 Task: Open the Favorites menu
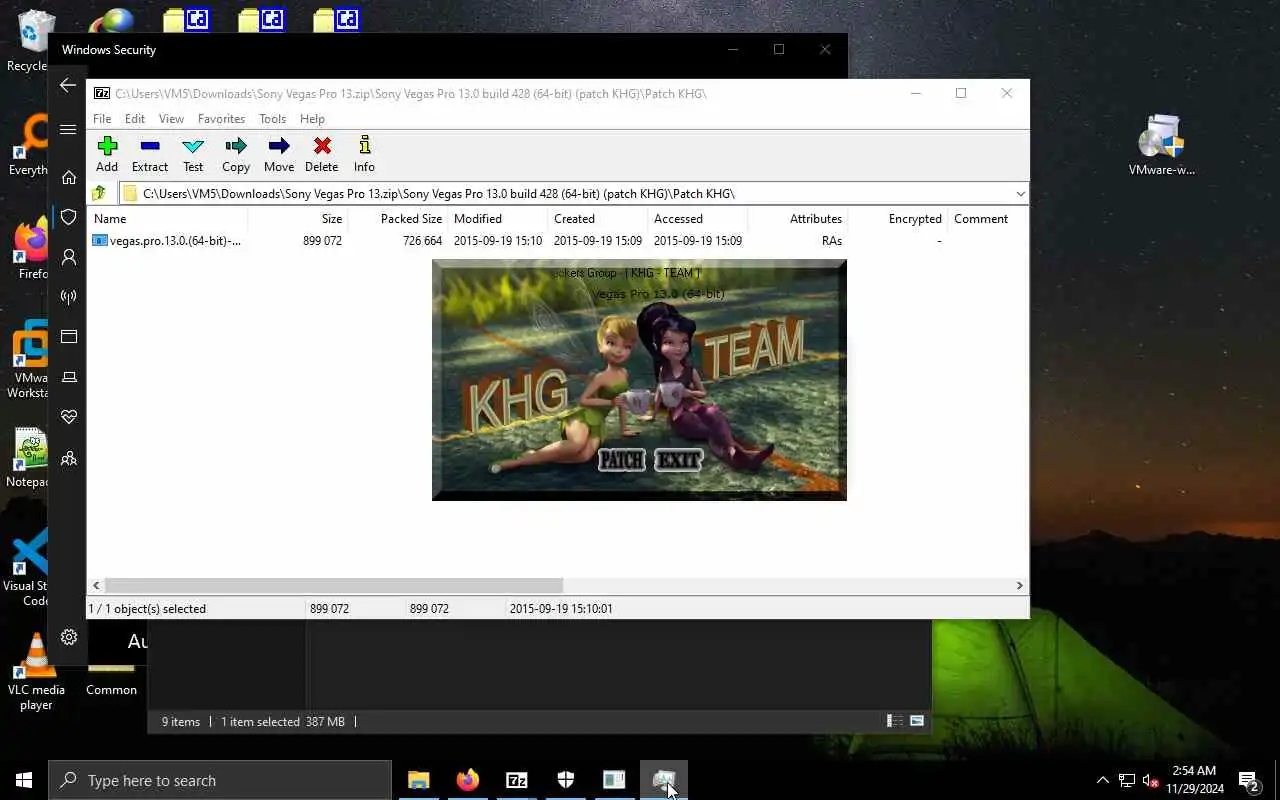[221, 119]
